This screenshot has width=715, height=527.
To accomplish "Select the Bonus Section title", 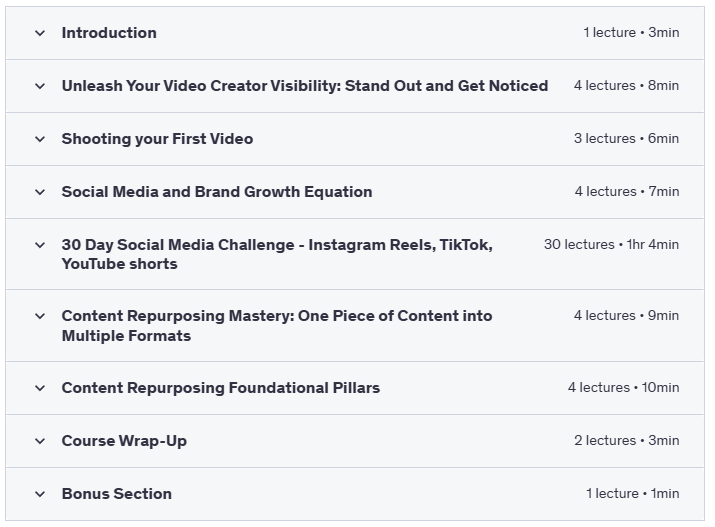I will (x=116, y=494).
